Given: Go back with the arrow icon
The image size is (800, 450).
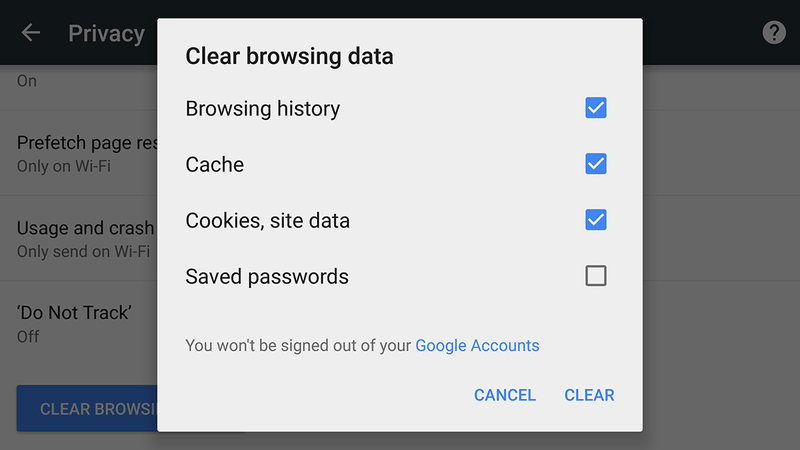Looking at the screenshot, I should click(x=31, y=33).
